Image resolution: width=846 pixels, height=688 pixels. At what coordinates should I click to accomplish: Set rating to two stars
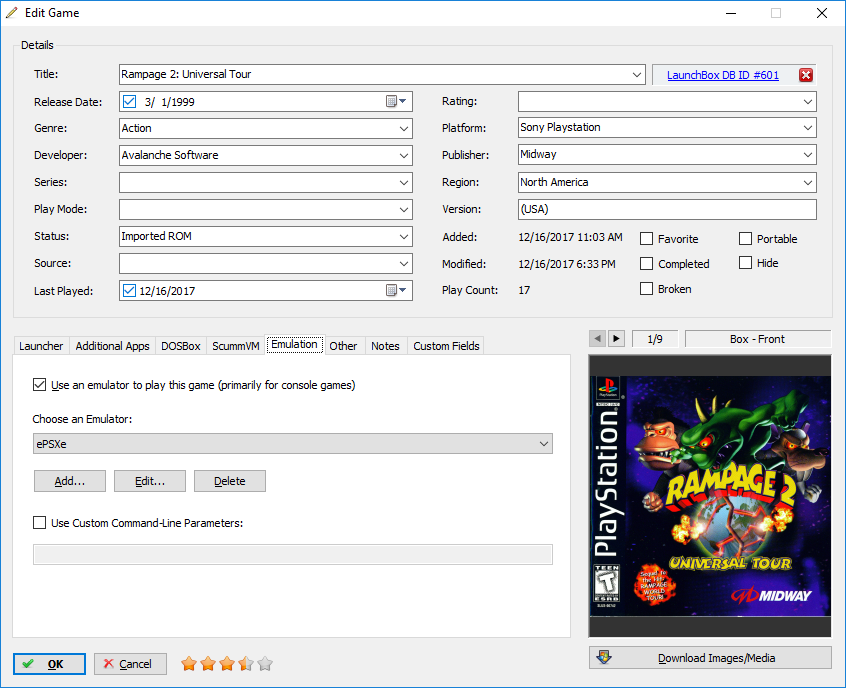(208, 664)
